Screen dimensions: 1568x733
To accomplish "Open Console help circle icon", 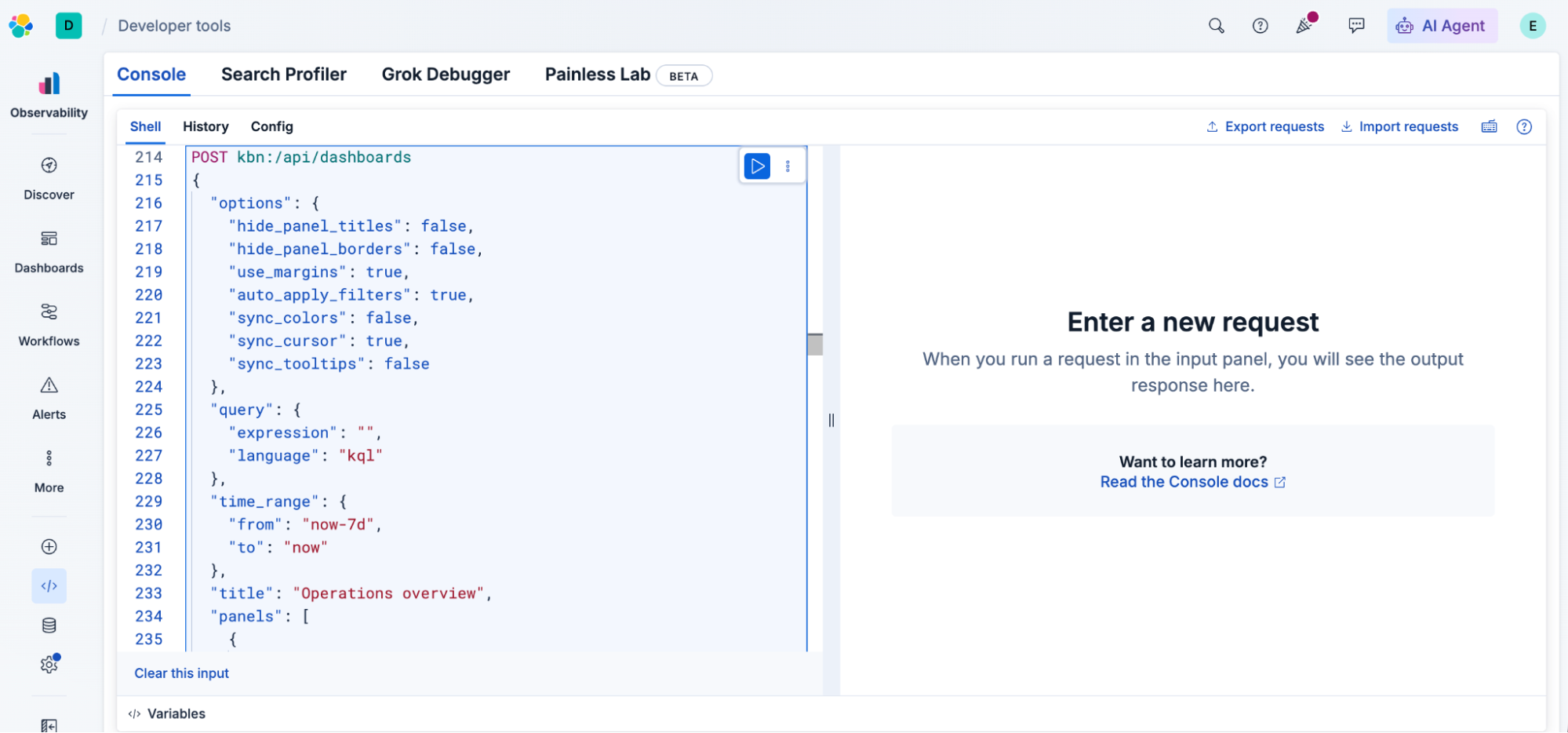I will point(1523,126).
